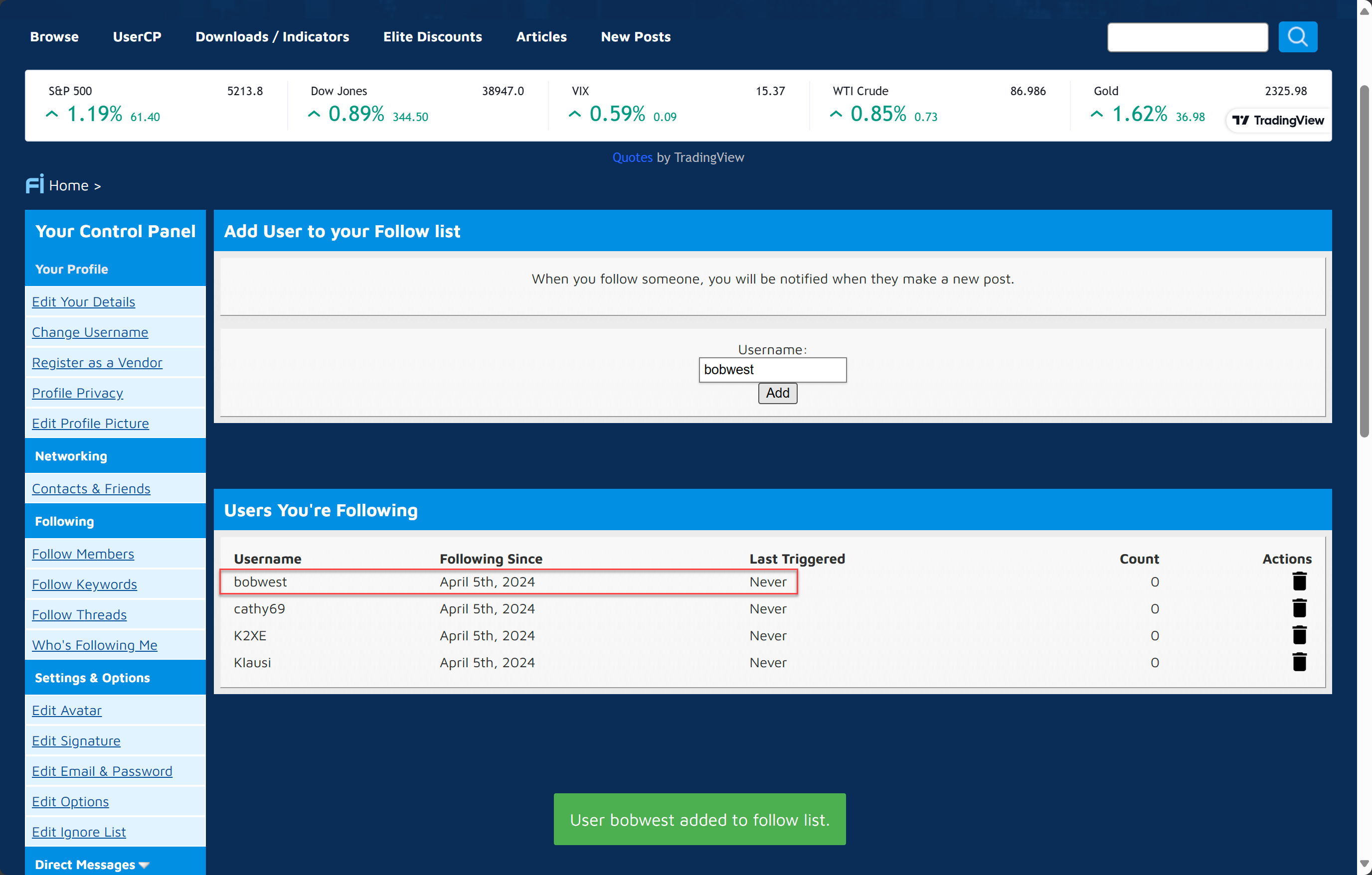Click the Dow Jones ticker quote
This screenshot has width=1372, height=875.
click(417, 105)
